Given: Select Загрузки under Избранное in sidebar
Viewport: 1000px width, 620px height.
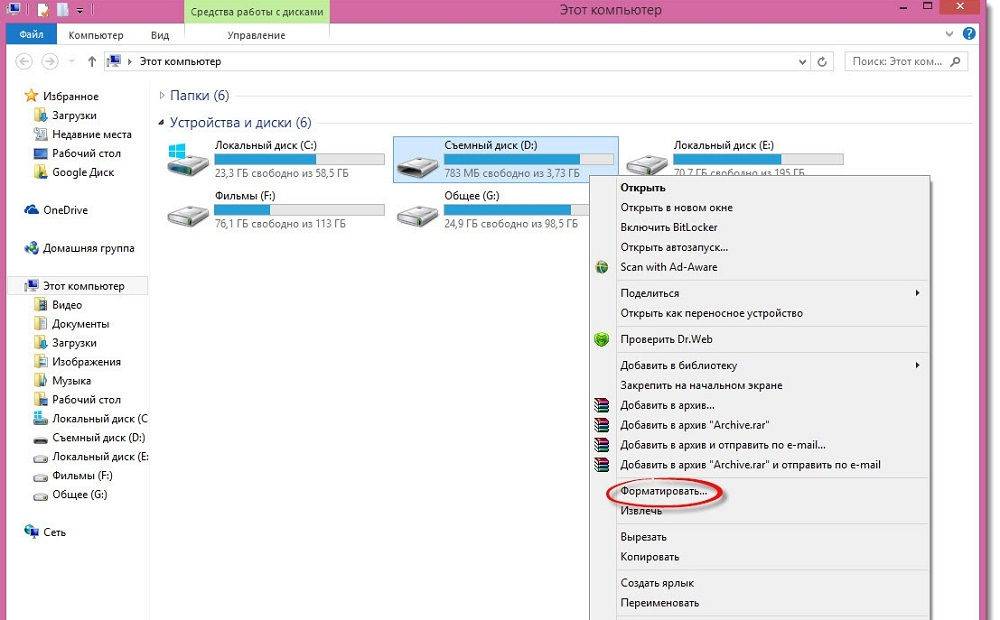Looking at the screenshot, I should coord(74,115).
